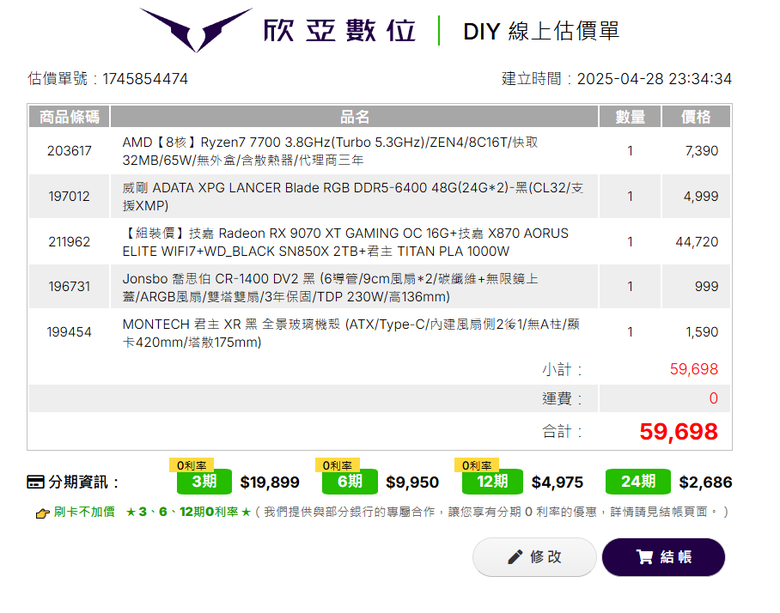Click the shipping fee value 0
The height and width of the screenshot is (613, 780).
(x=713, y=398)
